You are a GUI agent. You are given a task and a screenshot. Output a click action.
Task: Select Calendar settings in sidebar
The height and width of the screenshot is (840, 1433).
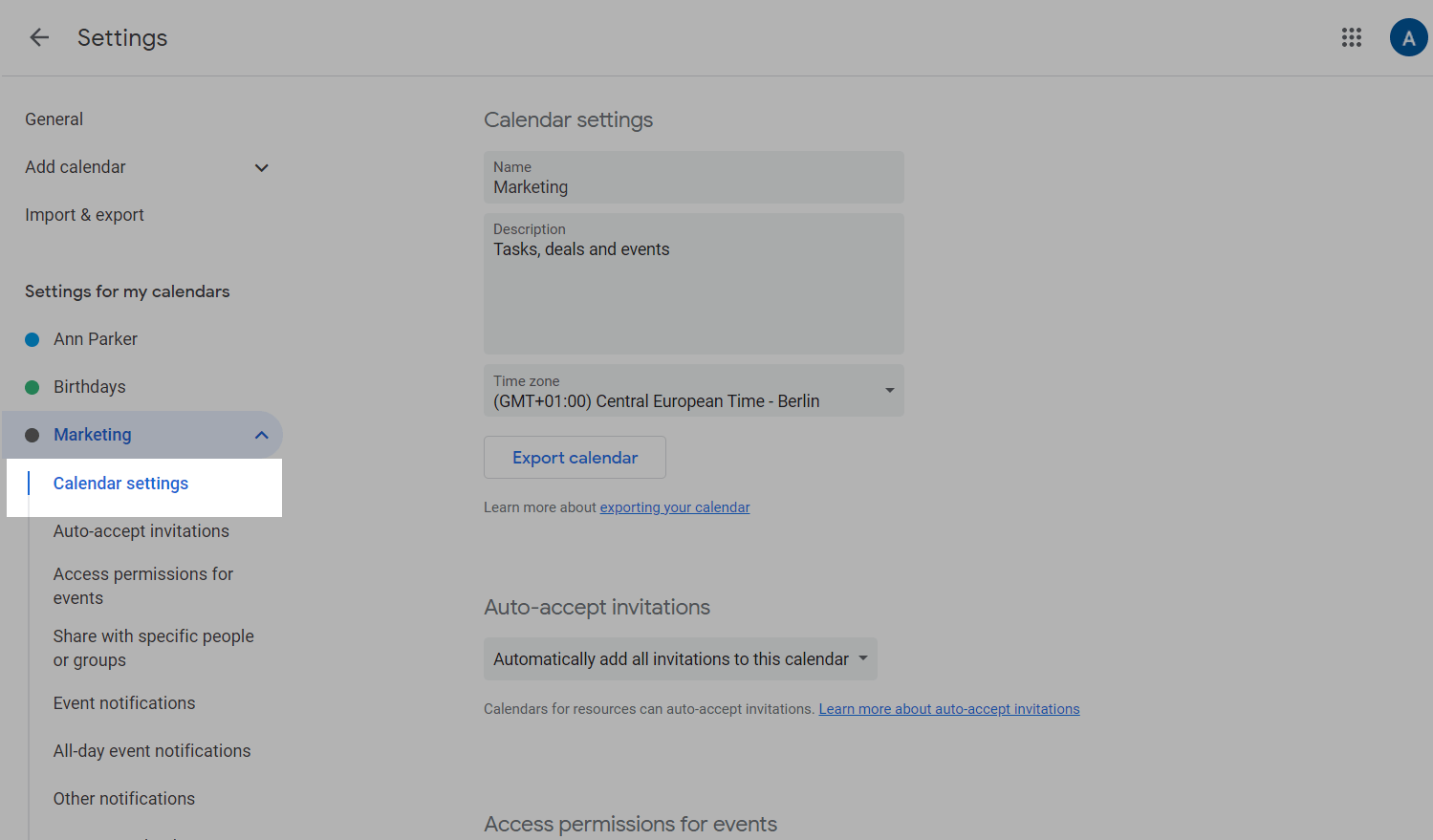(x=120, y=484)
